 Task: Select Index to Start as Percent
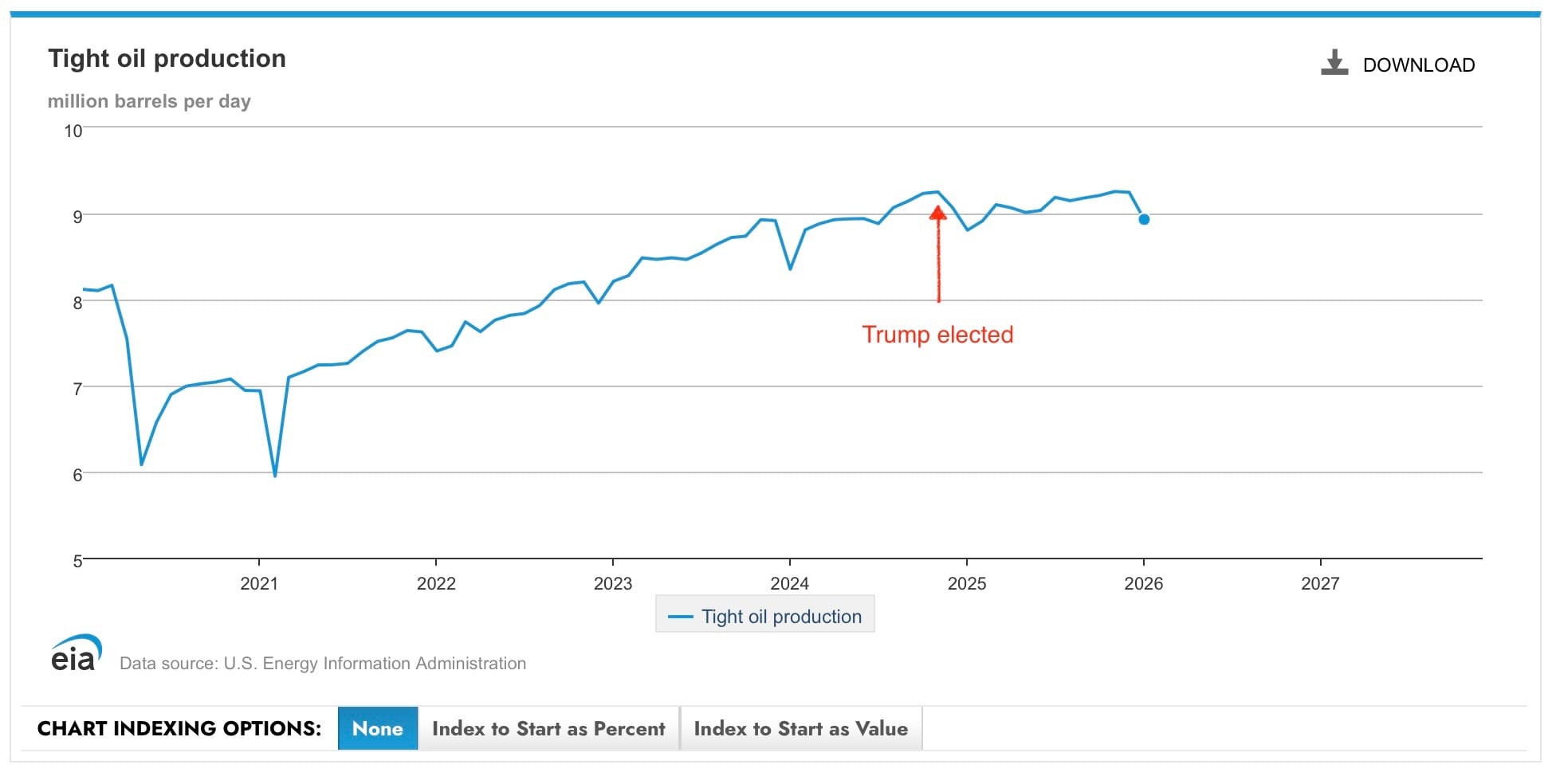[x=548, y=728]
